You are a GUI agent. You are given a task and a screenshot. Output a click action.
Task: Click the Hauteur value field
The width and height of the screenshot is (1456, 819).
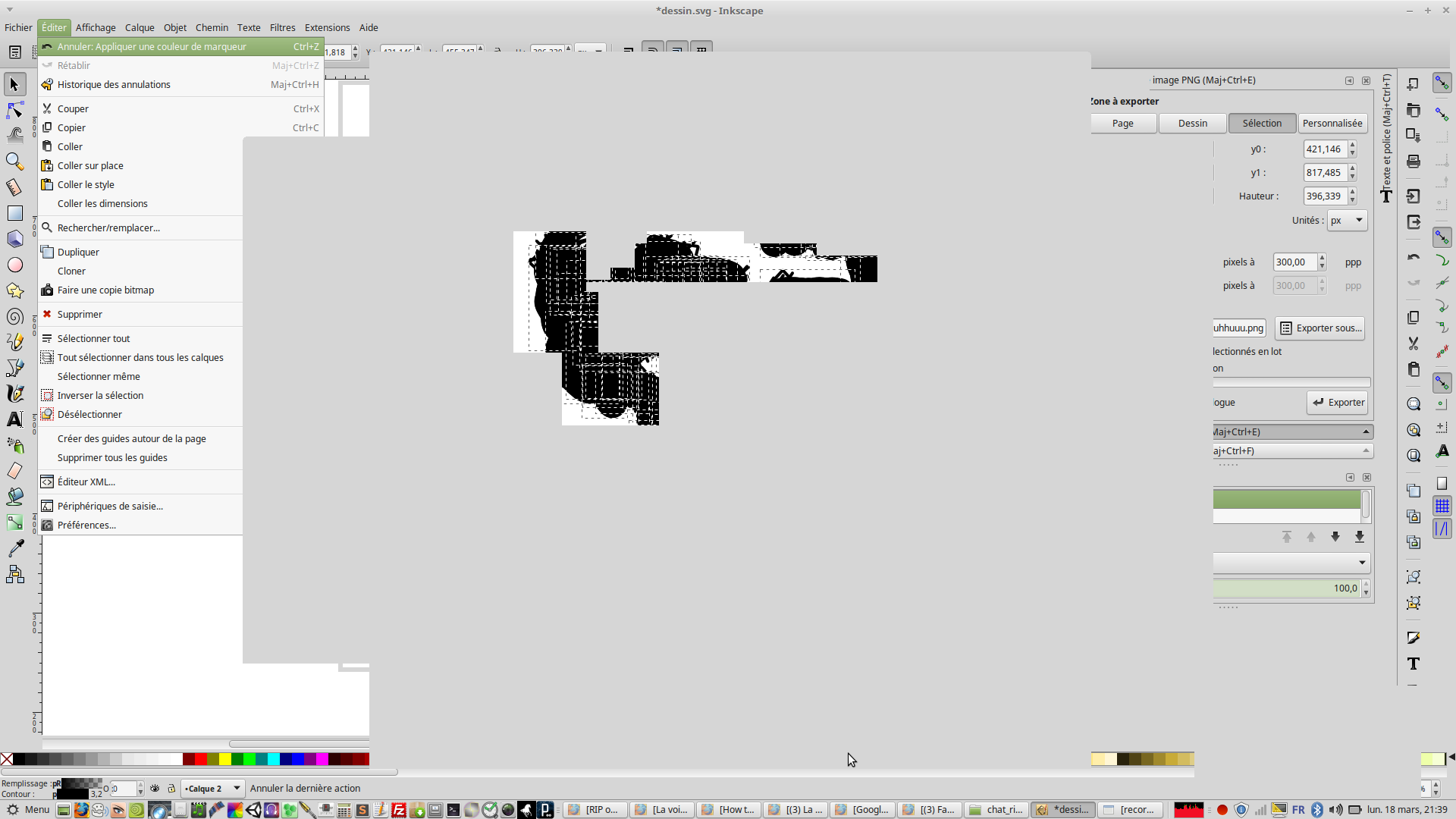coord(1324,196)
